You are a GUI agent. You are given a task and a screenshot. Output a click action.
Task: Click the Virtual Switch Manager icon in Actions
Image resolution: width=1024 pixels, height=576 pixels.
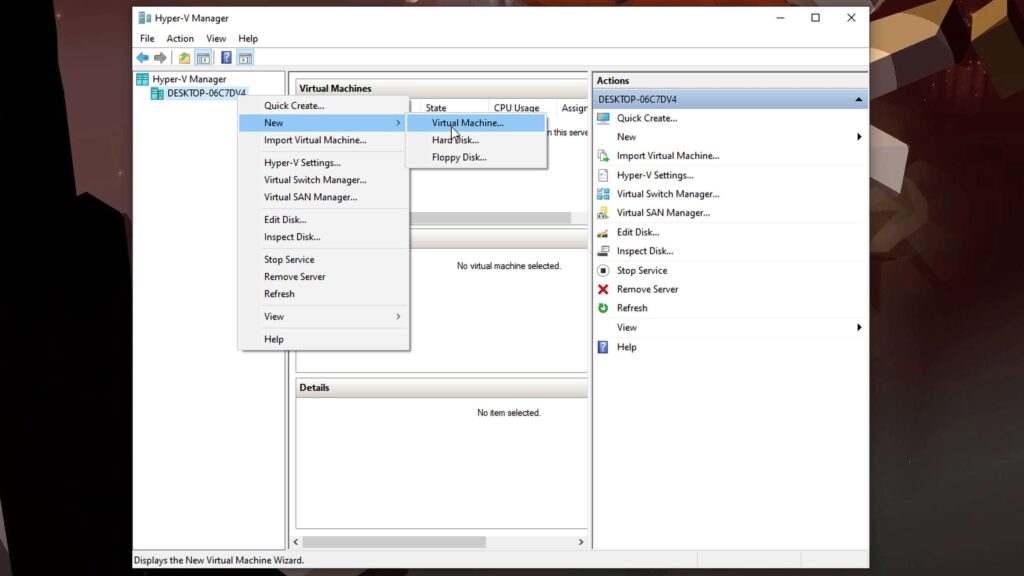pos(603,194)
